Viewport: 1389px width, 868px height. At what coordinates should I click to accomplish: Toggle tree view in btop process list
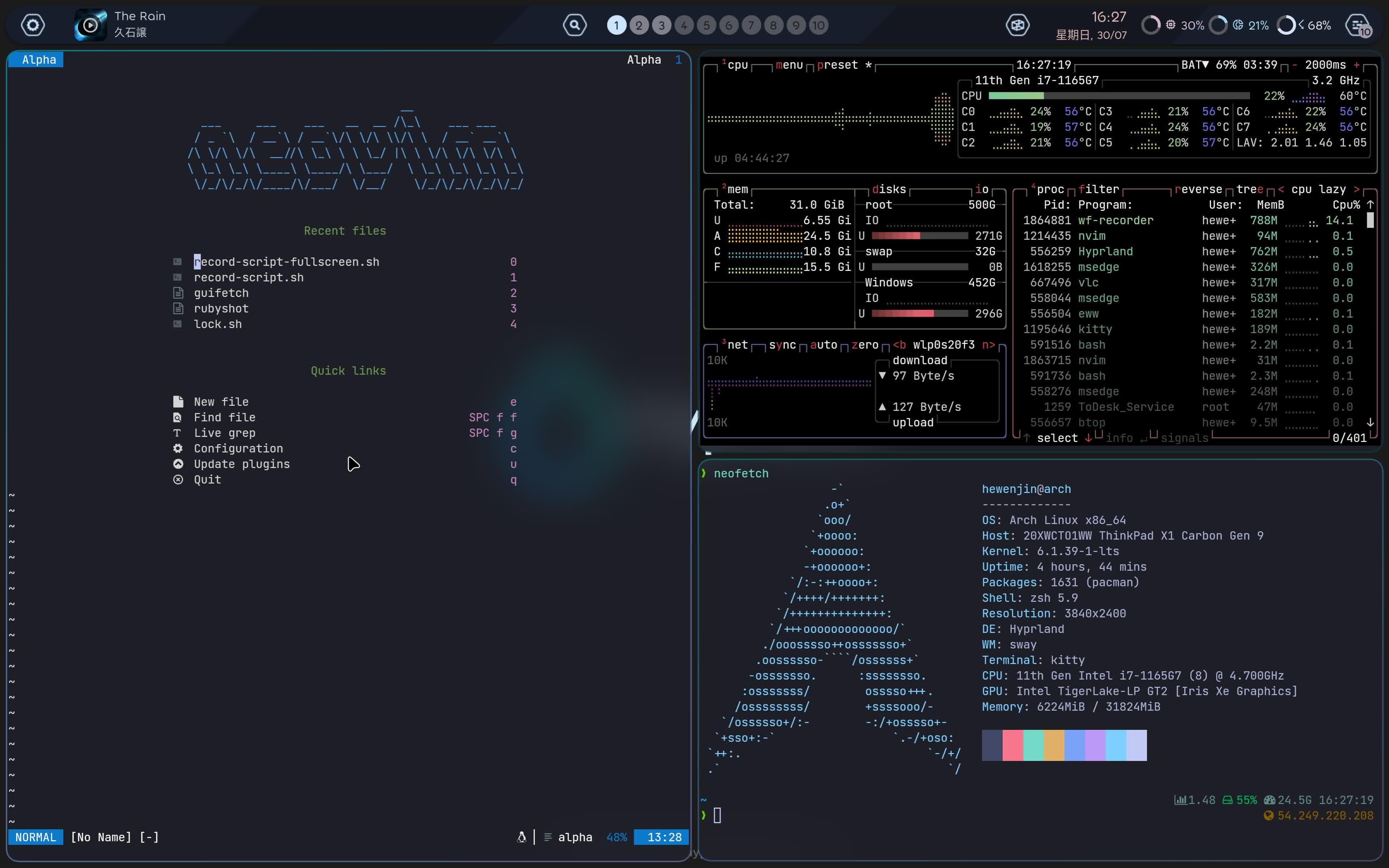coord(1249,190)
